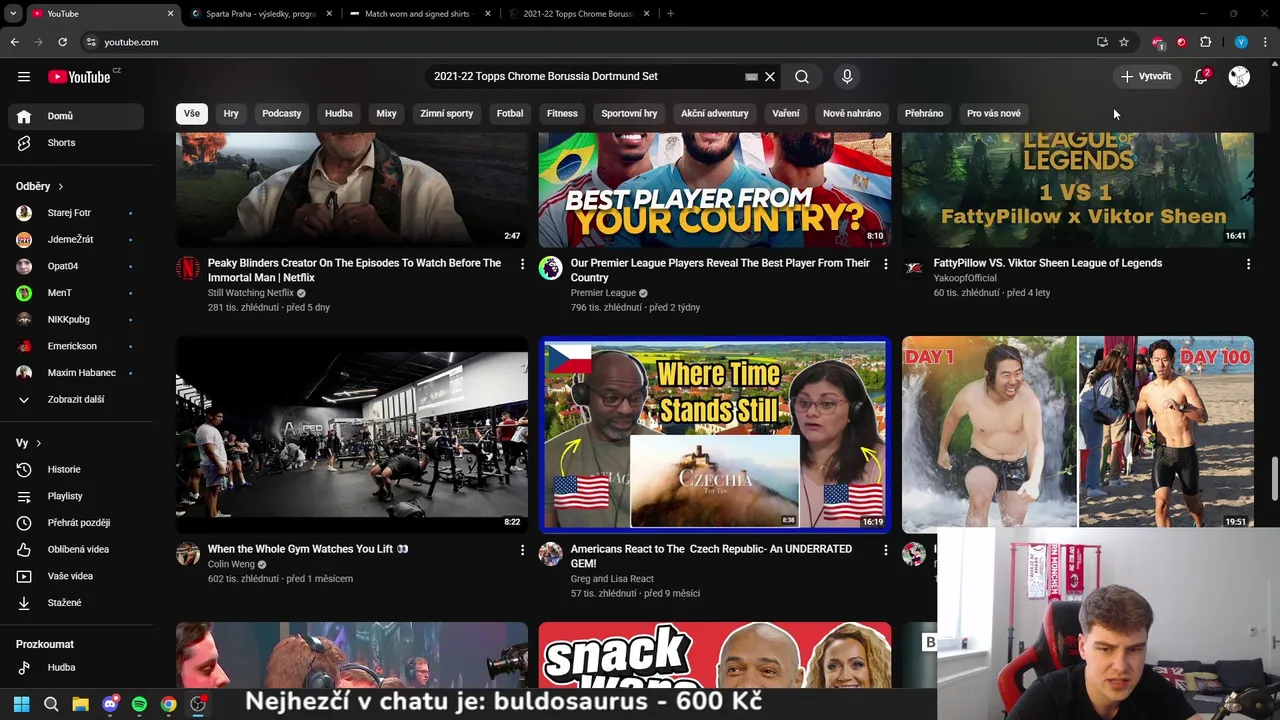Select the Hudba filter chip
This screenshot has width=1280, height=720.
[x=339, y=113]
